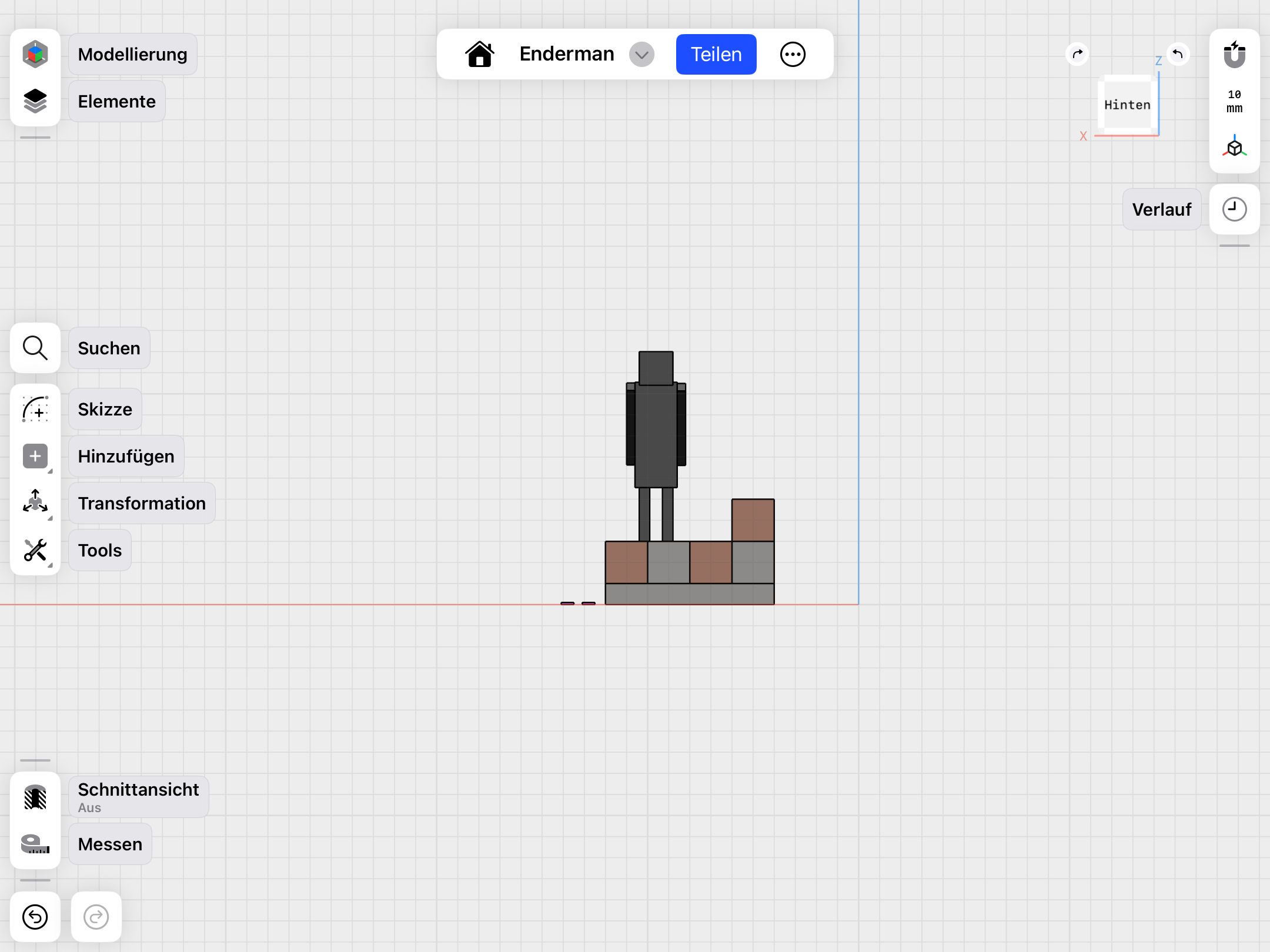Click the Elemente label
This screenshot has height=952, width=1270.
pos(117,101)
